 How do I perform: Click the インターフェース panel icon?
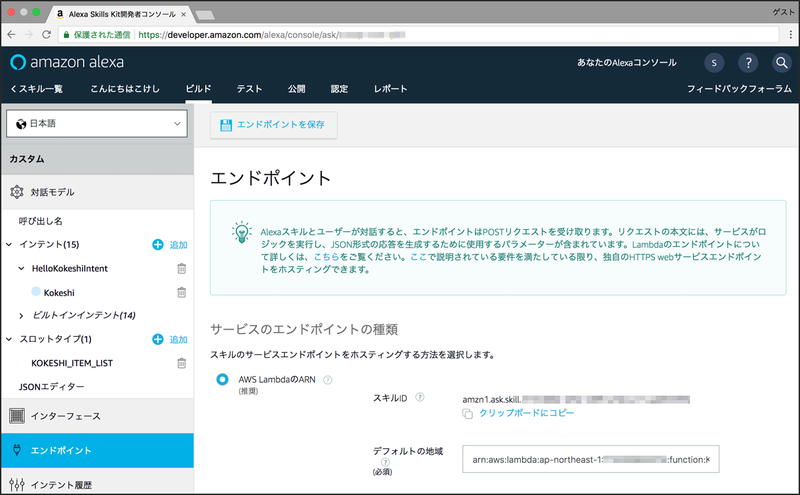click(17, 416)
